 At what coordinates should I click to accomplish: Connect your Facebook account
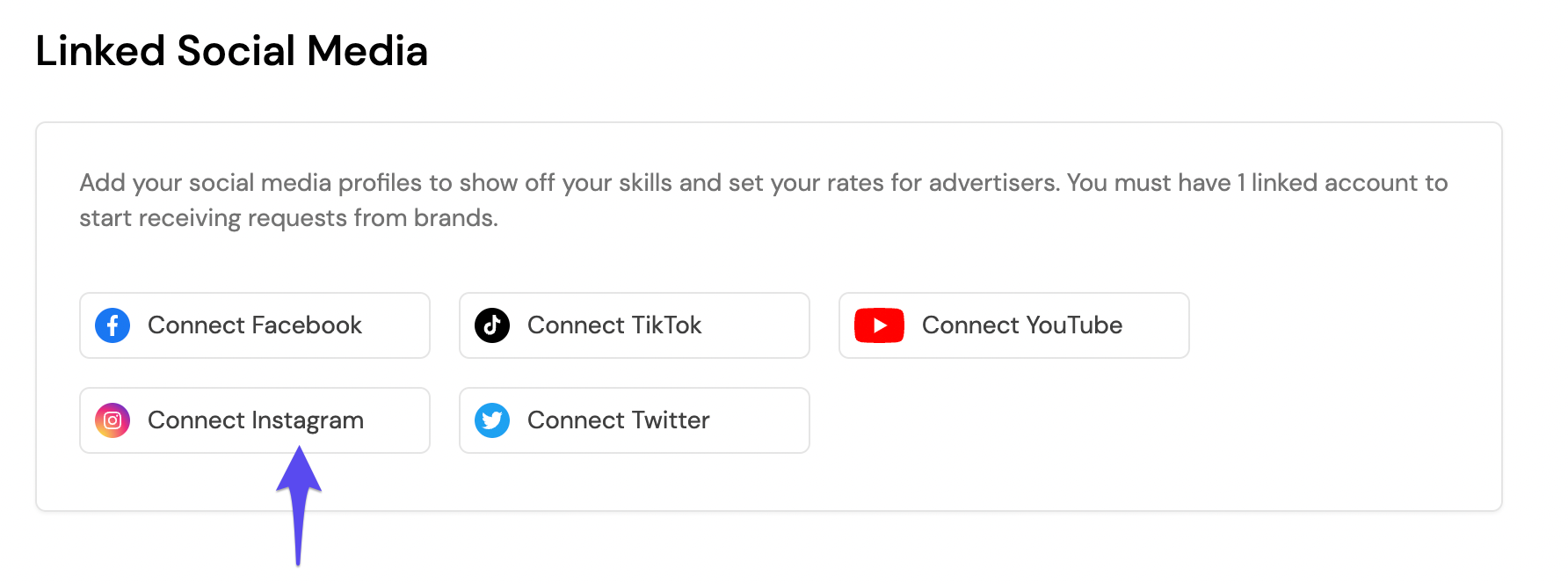(x=255, y=325)
